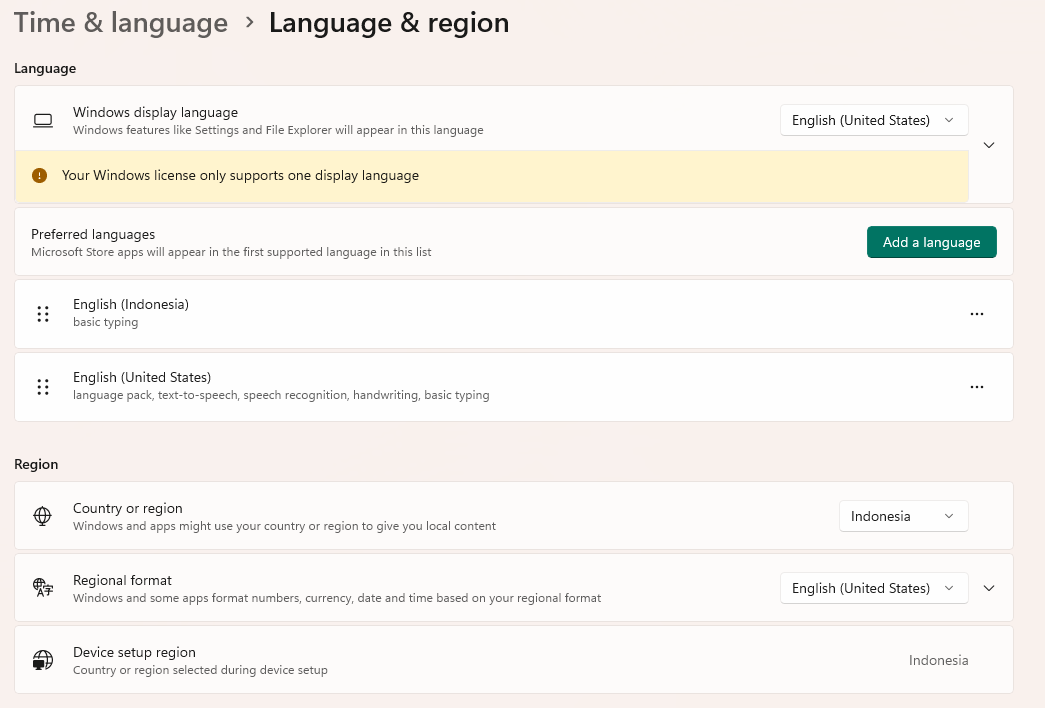Click the Regional format icon
The width and height of the screenshot is (1045, 708).
click(42, 588)
